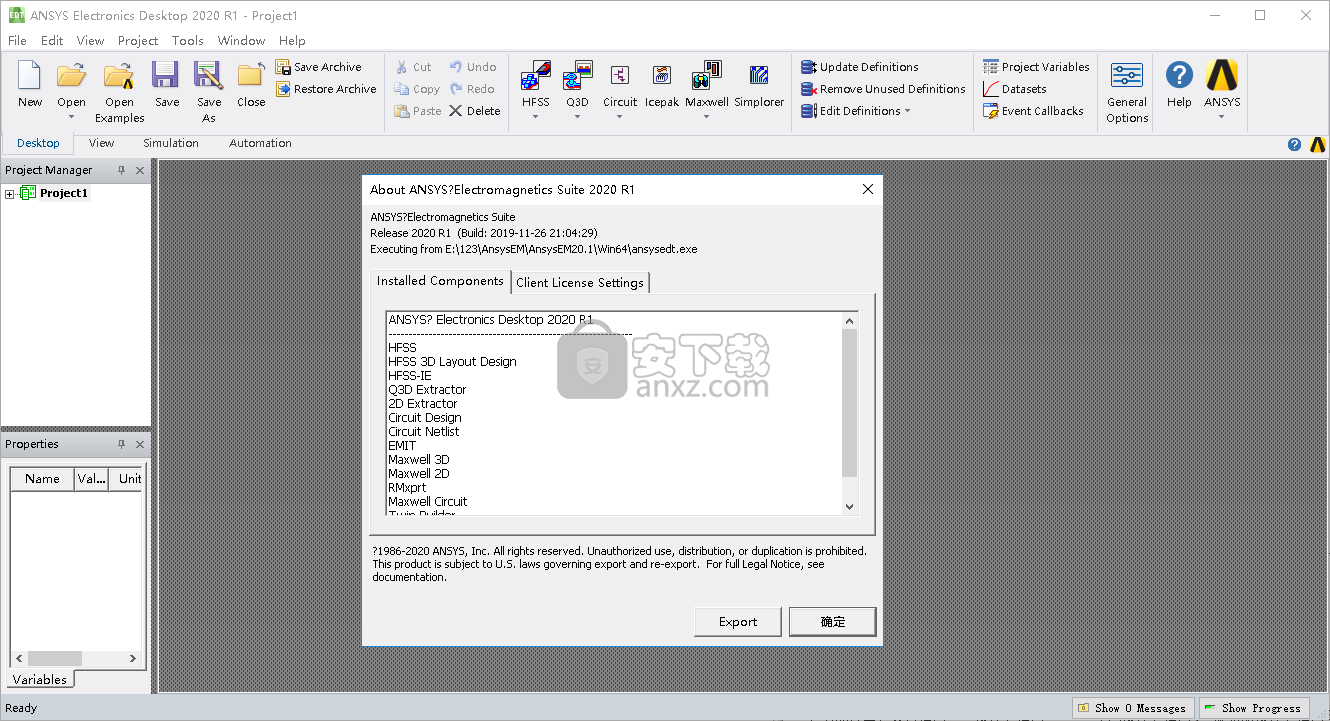Click the components list scroll-down arrow
Image resolution: width=1330 pixels, height=721 pixels.
point(850,507)
